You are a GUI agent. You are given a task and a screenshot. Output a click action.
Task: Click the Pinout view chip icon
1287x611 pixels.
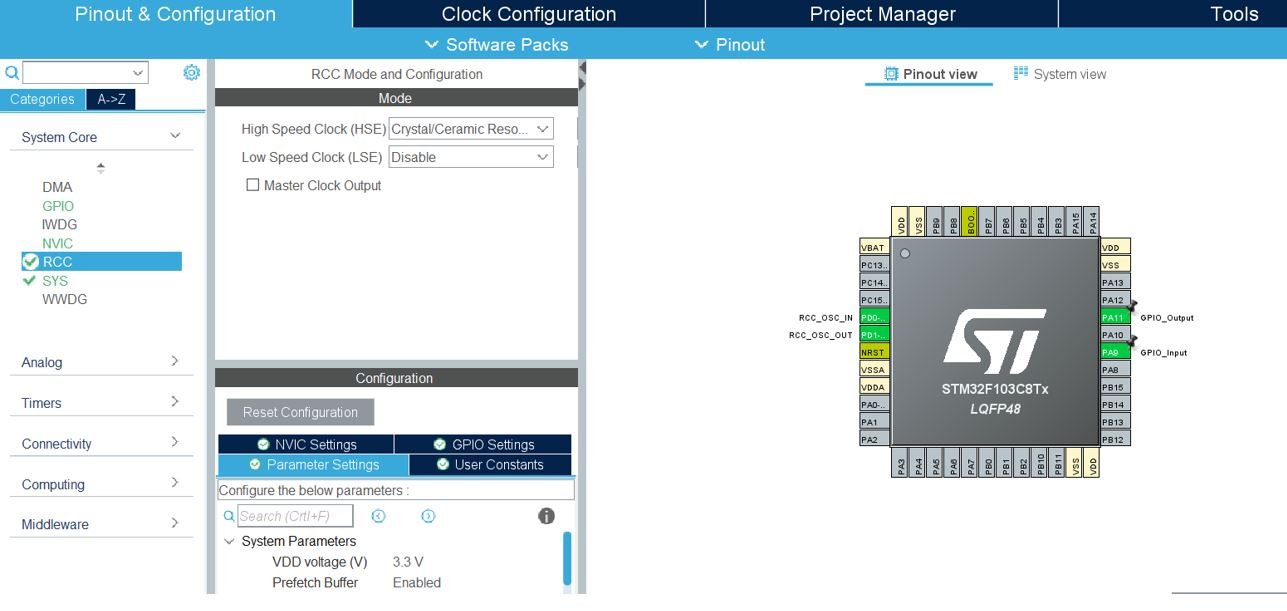[x=891, y=74]
